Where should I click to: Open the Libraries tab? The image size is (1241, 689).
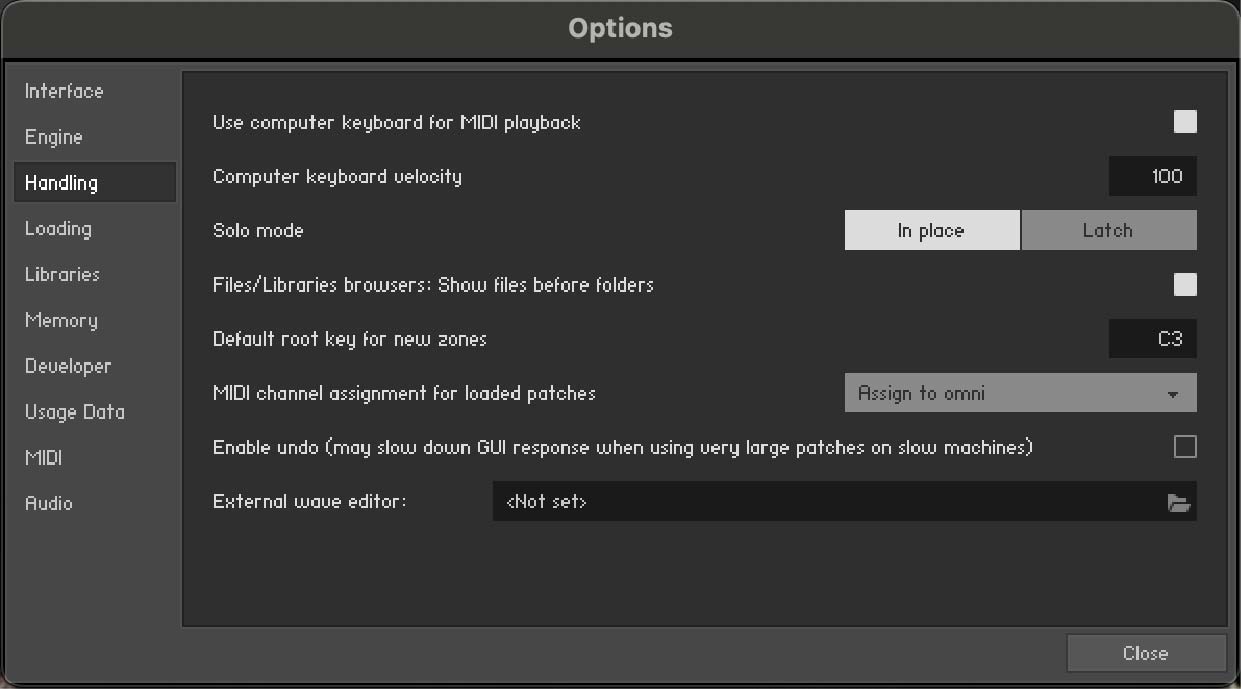62,274
